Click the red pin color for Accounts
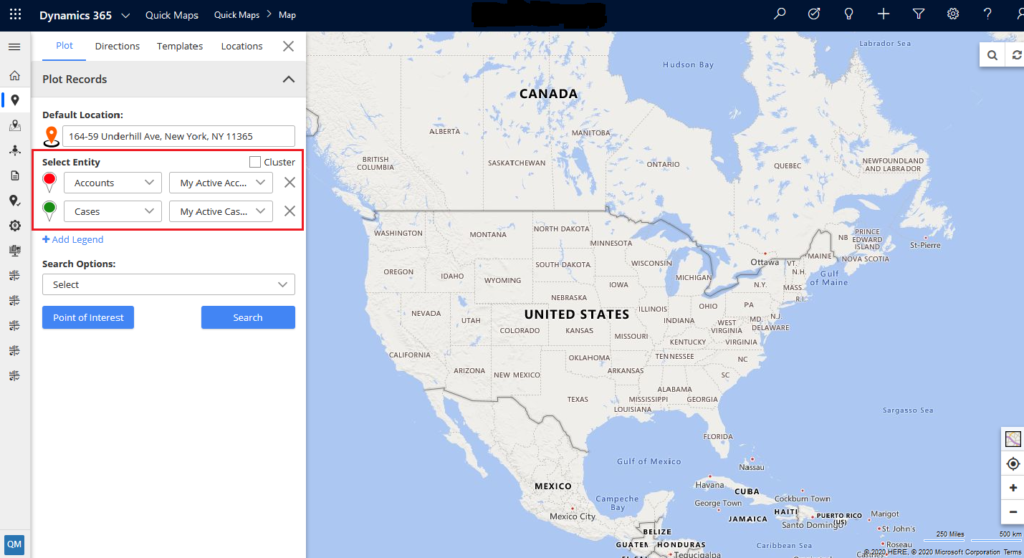The height and width of the screenshot is (558, 1024). (50, 181)
